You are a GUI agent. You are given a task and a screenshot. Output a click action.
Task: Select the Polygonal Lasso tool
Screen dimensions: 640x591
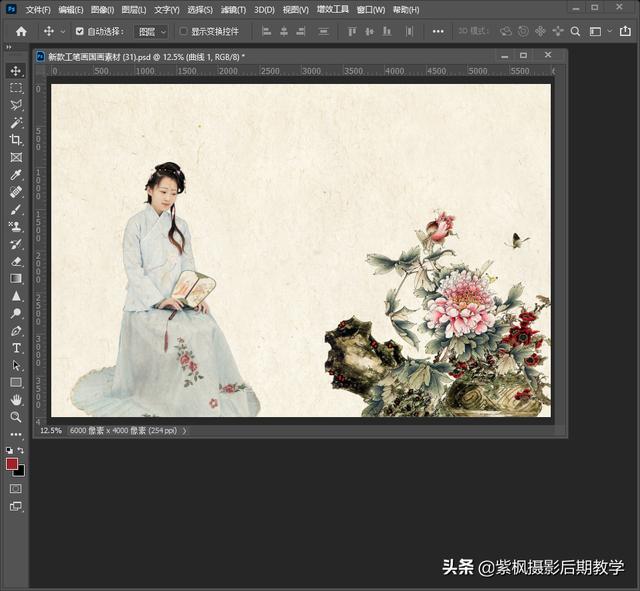pyautogui.click(x=16, y=105)
